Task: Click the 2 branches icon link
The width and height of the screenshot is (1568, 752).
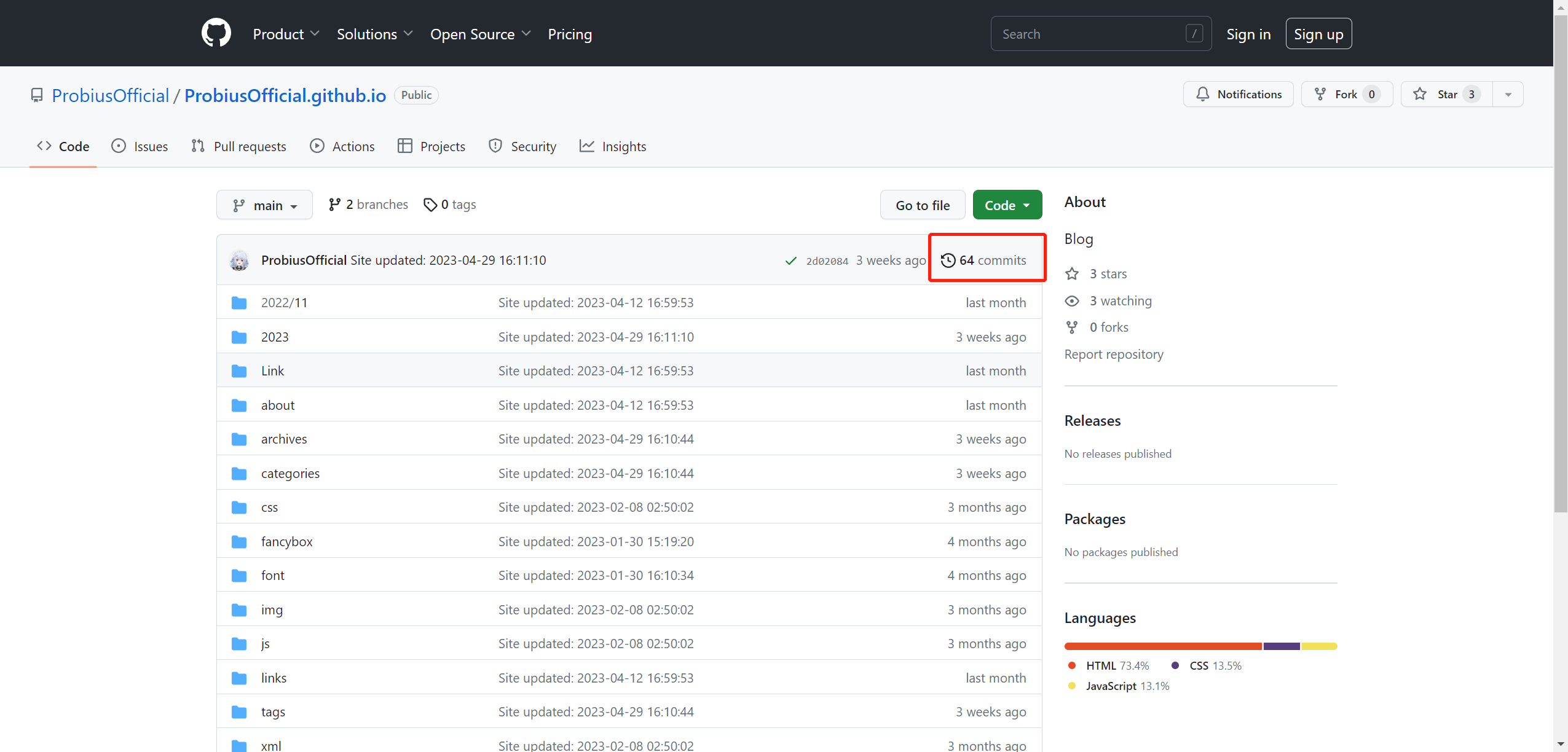Action: click(368, 205)
